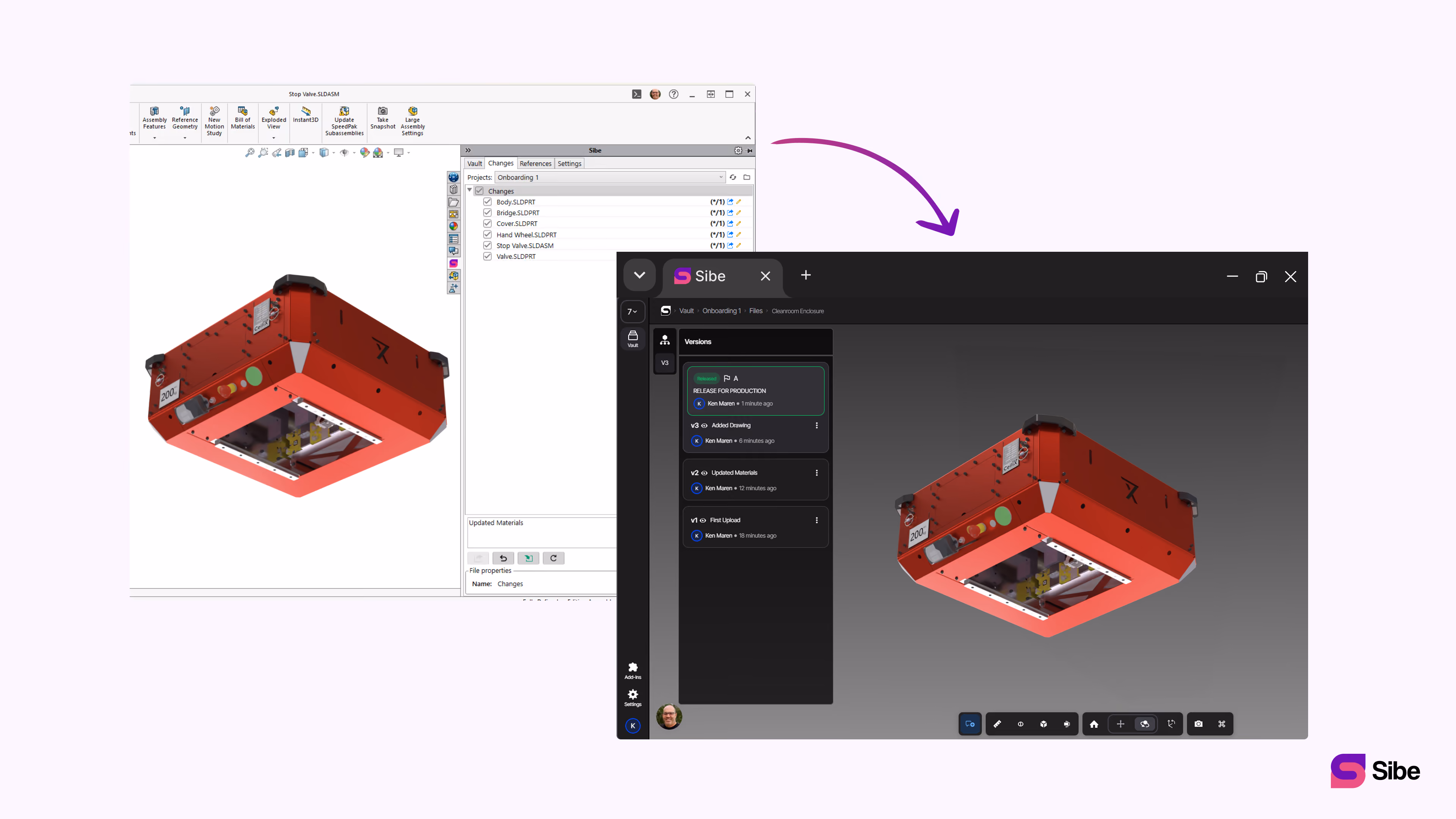Toggle the Cover.SLDPRT checkbox
1456x819 pixels.
487,223
